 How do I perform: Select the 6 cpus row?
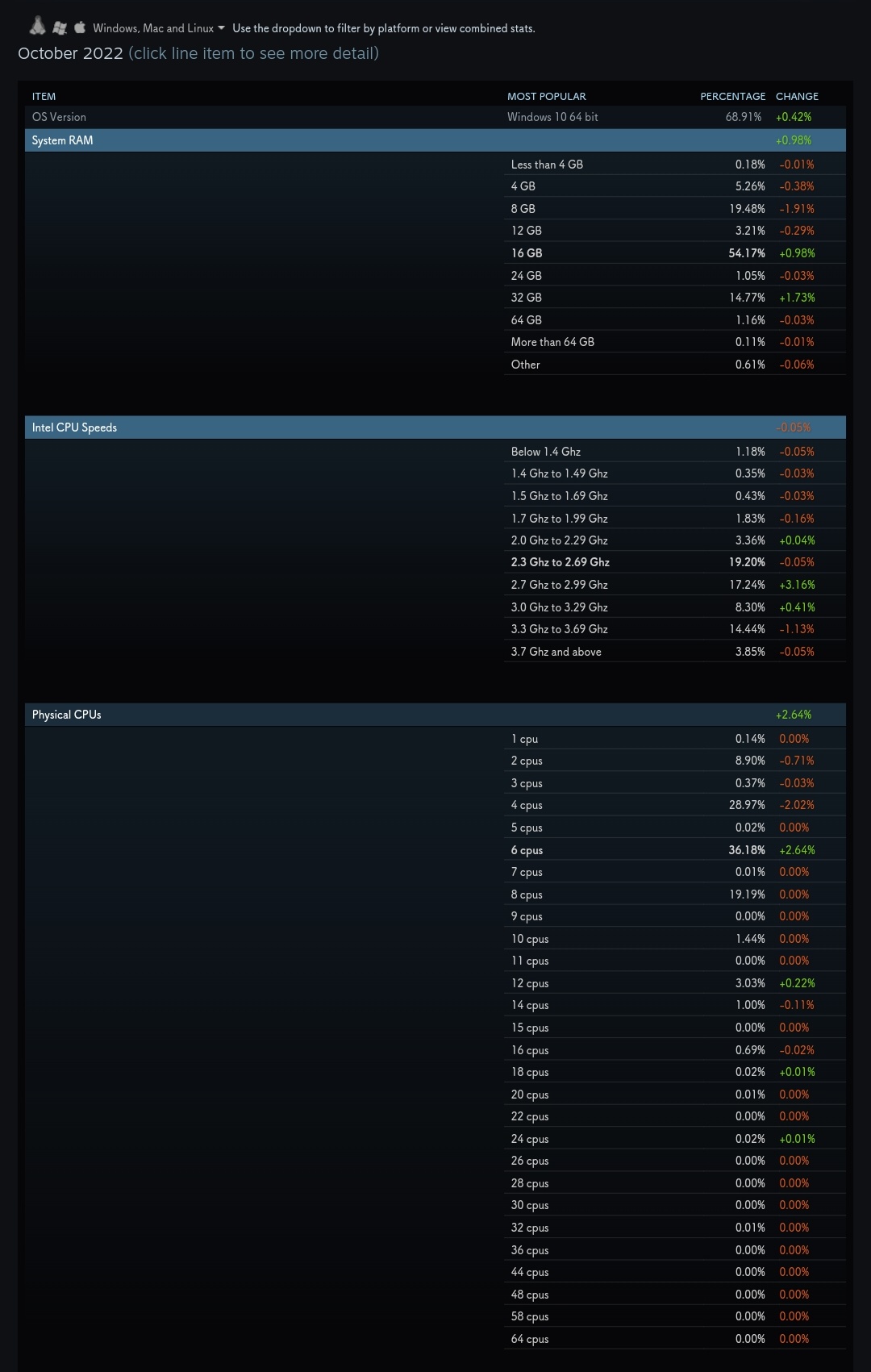(675, 850)
